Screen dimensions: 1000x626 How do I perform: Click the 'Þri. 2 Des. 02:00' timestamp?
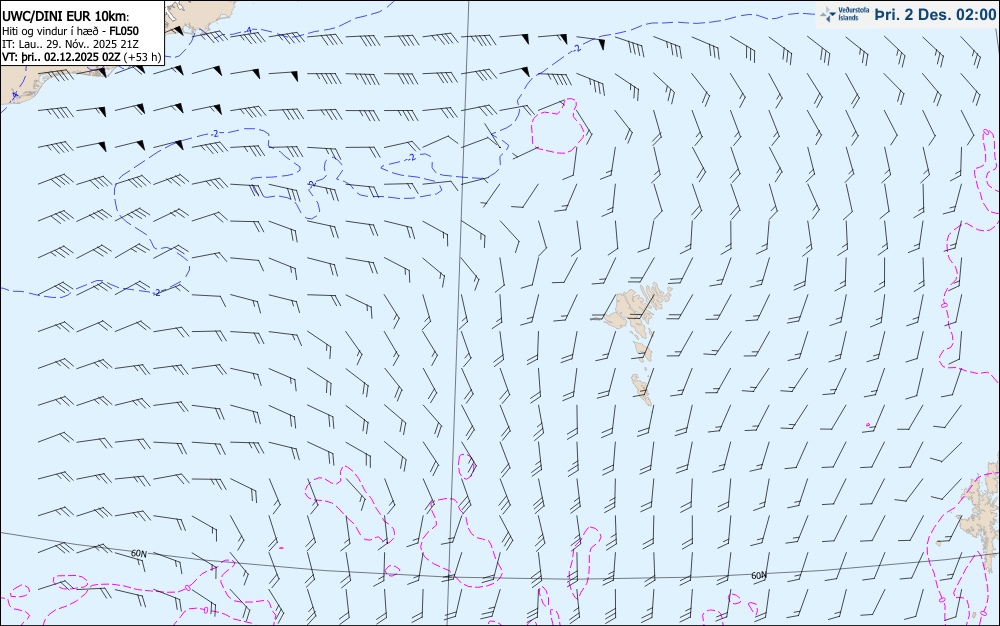pos(934,14)
